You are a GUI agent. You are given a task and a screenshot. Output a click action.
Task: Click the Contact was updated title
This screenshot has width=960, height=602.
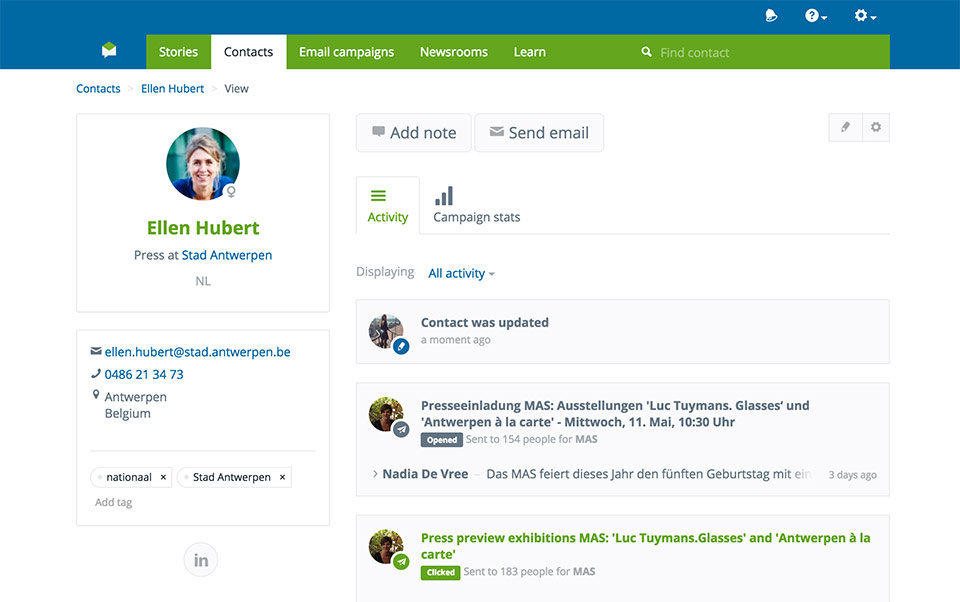(x=485, y=323)
